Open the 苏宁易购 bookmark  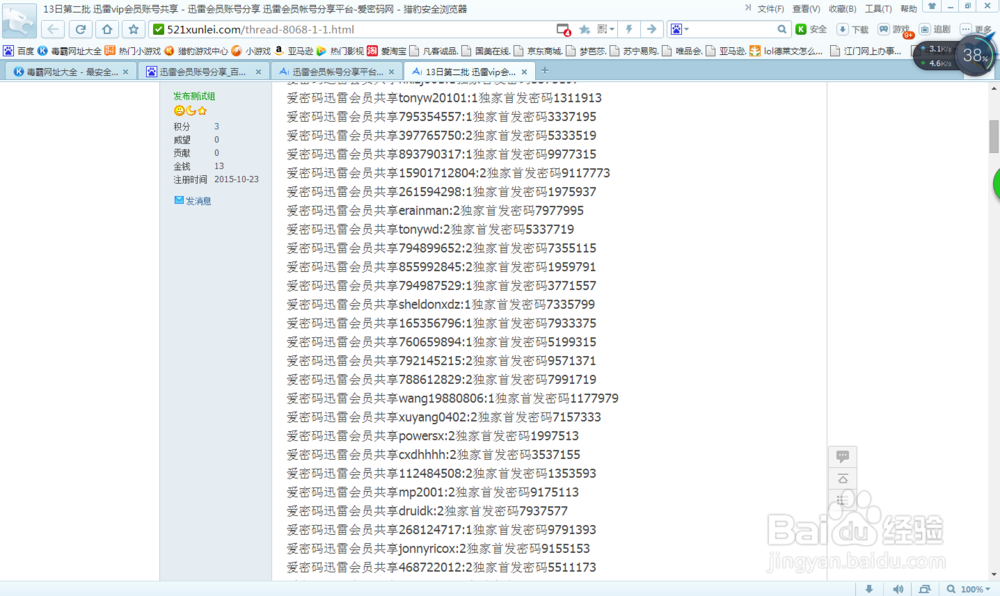(x=635, y=51)
